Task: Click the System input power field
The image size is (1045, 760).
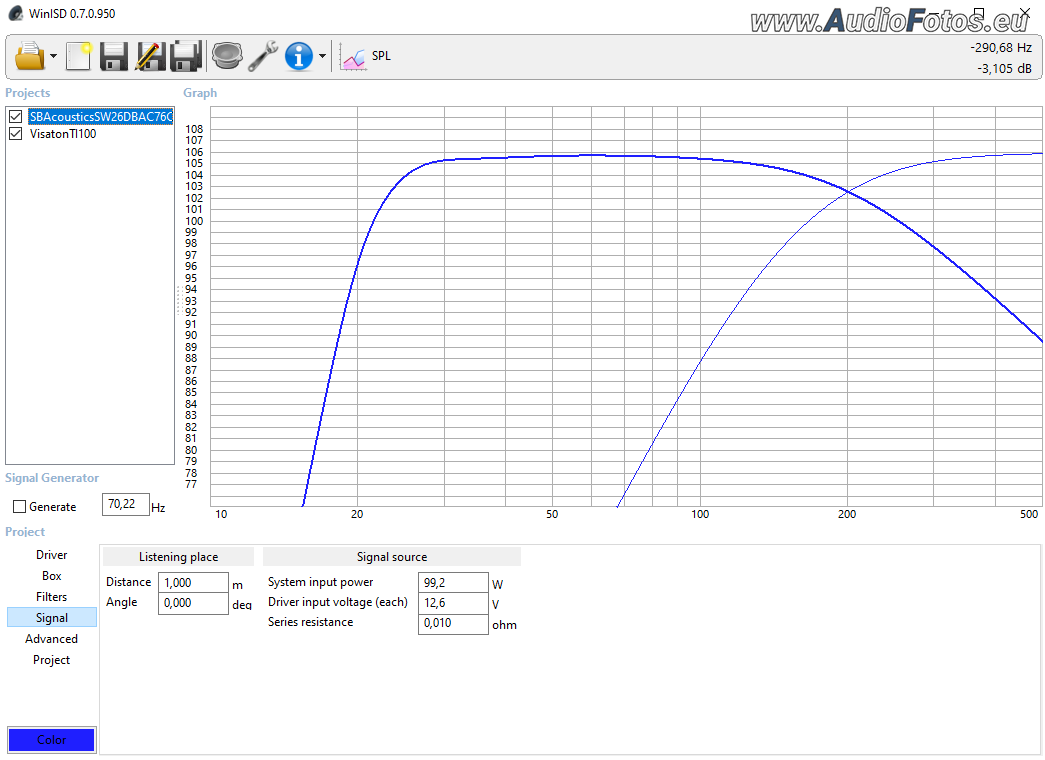Action: (453, 583)
